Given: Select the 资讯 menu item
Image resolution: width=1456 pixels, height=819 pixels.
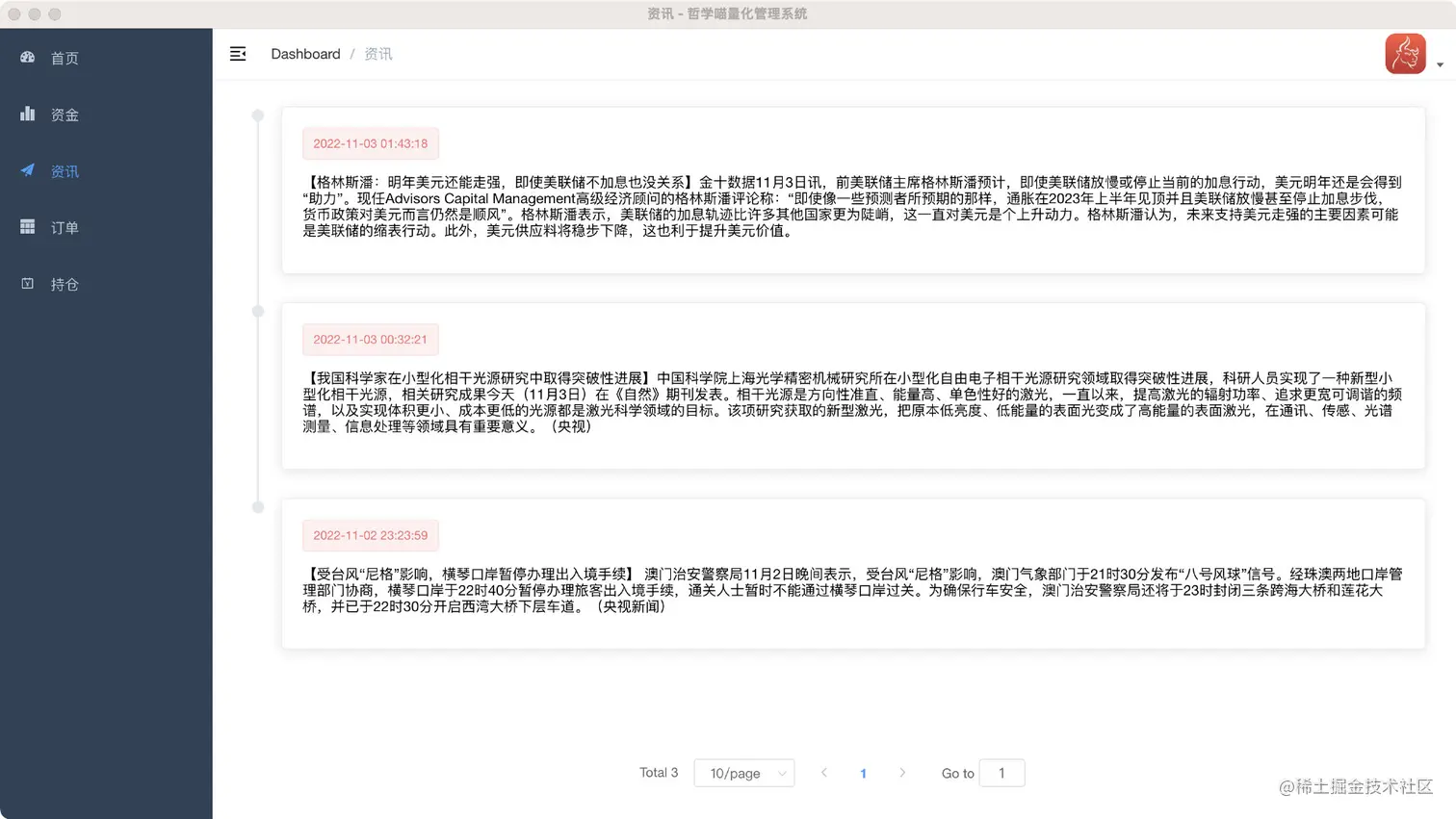Looking at the screenshot, I should [106, 171].
